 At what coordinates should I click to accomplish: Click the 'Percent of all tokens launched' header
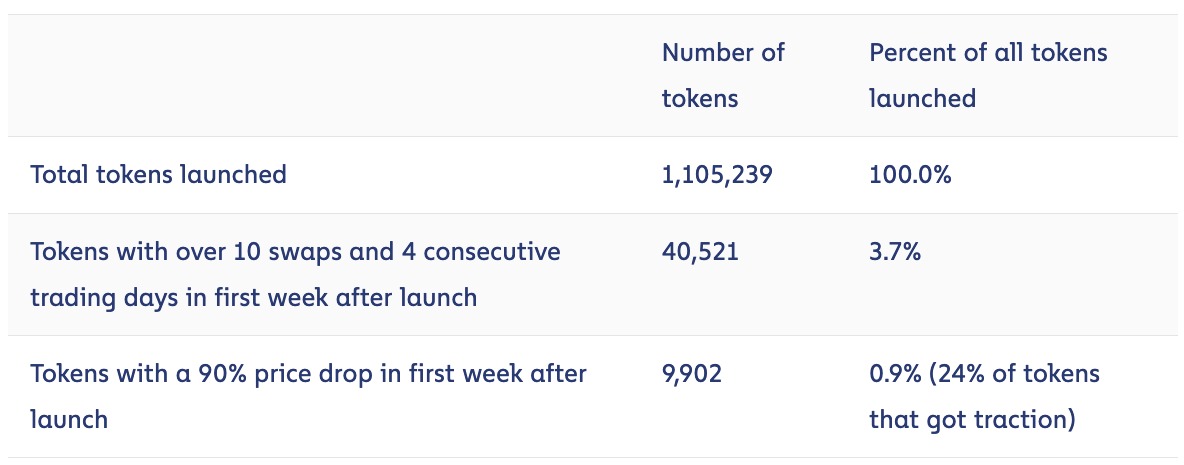pos(988,75)
